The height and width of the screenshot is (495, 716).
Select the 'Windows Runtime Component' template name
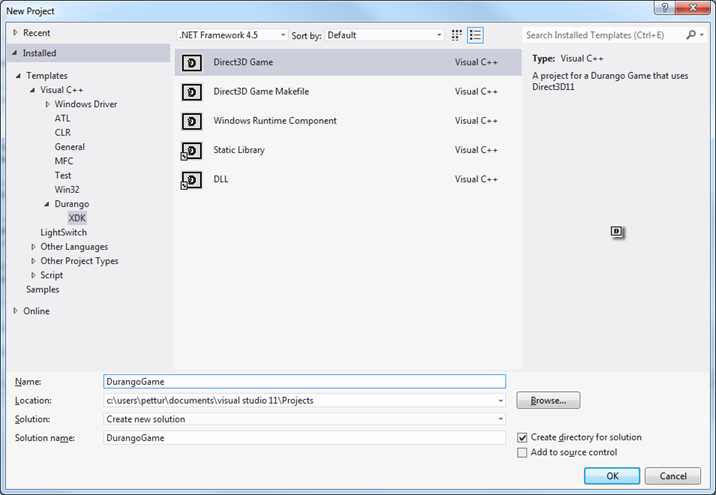pos(275,121)
